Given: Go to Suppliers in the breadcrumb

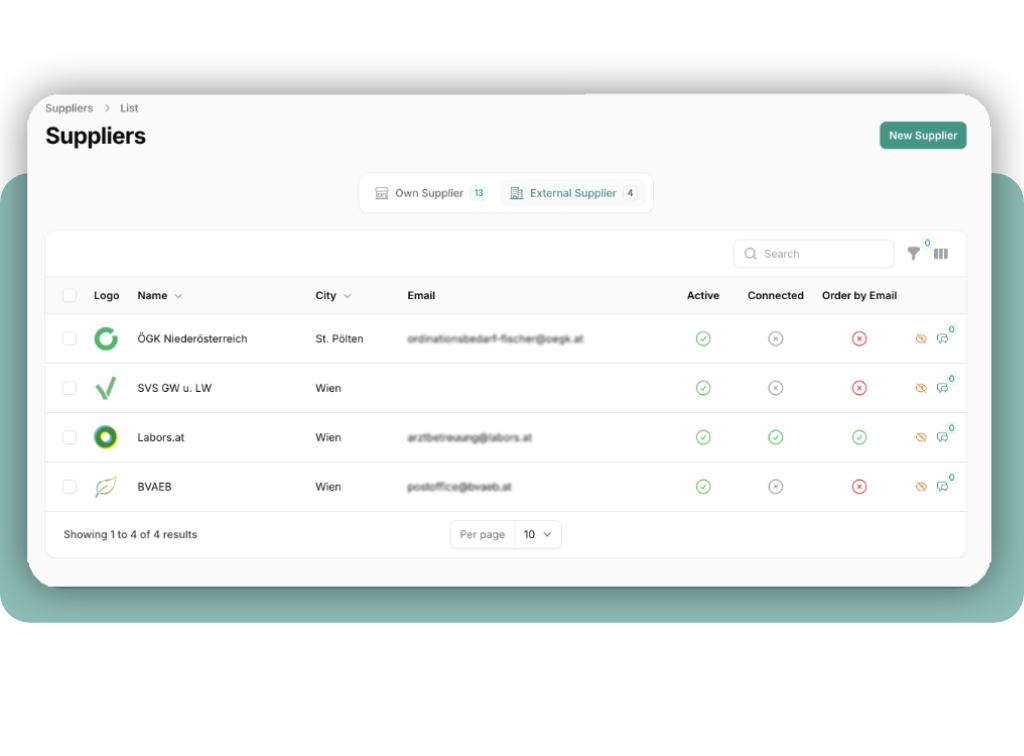Looking at the screenshot, I should click(69, 108).
